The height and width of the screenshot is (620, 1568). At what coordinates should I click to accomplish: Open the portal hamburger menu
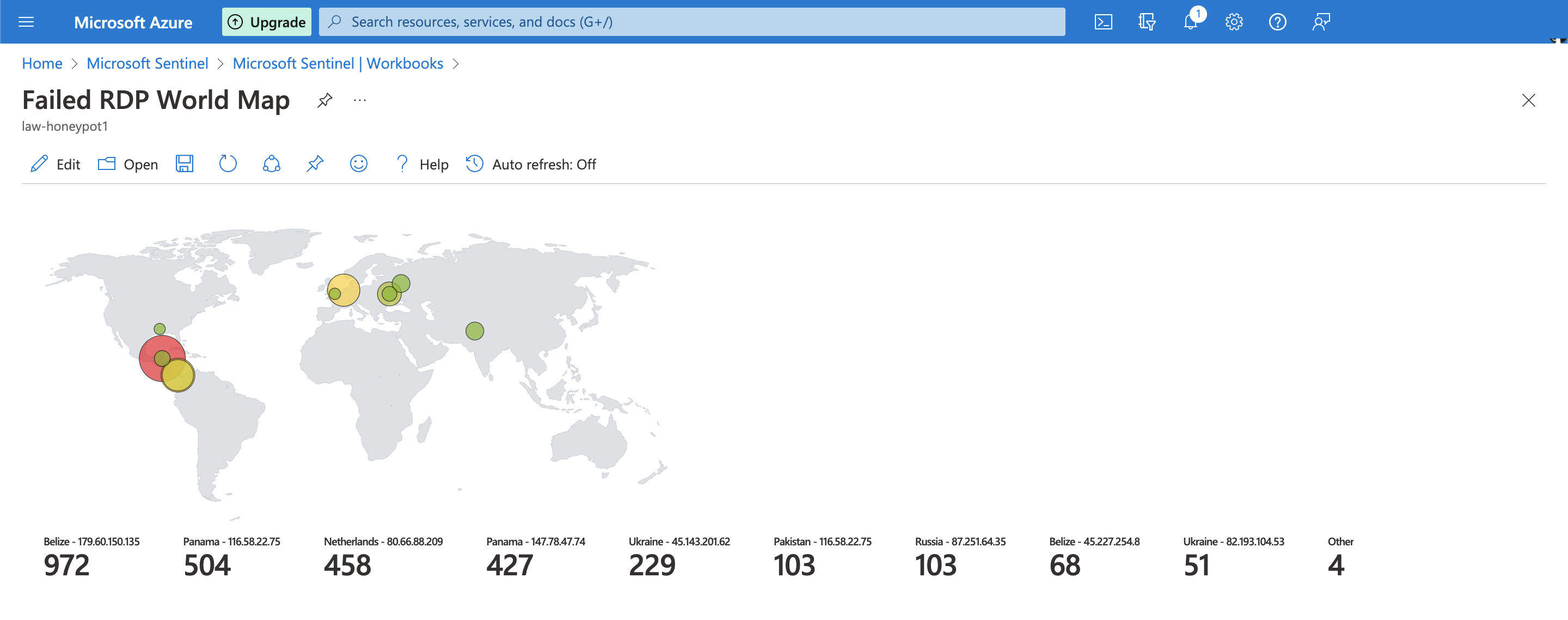coord(26,21)
